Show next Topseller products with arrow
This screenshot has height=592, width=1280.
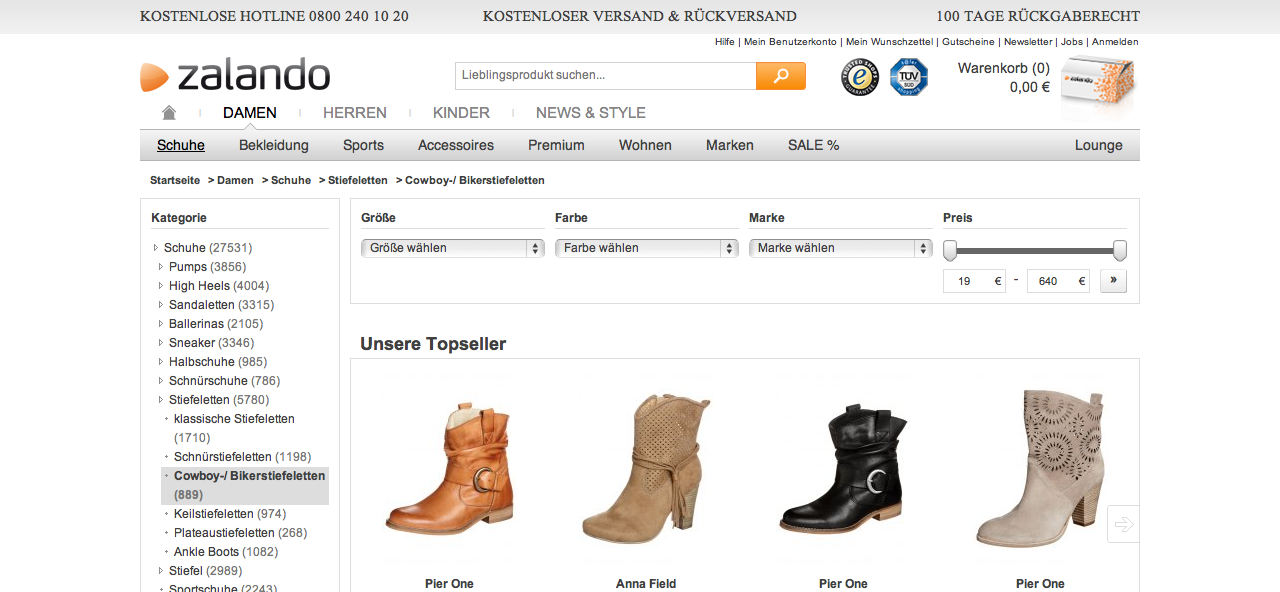1123,524
